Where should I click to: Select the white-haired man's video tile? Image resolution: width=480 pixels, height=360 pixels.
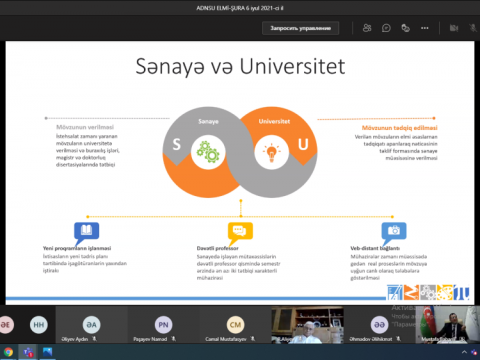(x=307, y=325)
